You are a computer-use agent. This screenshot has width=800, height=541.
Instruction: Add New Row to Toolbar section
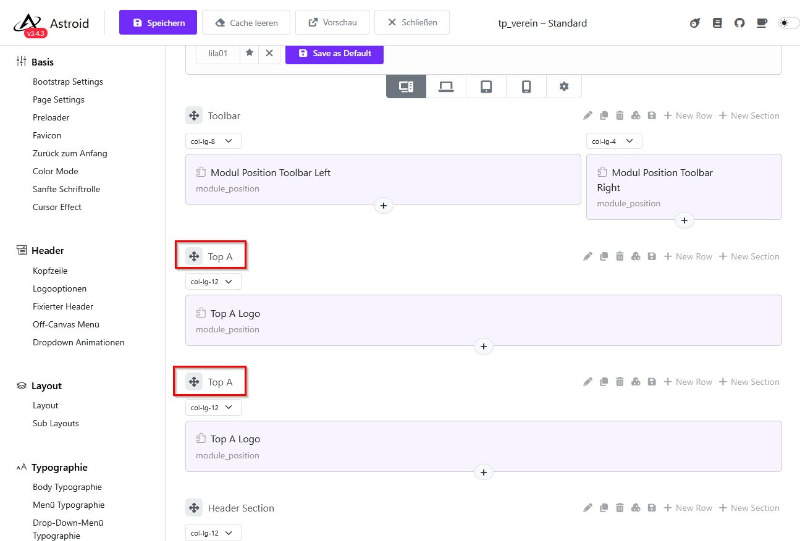click(x=688, y=116)
